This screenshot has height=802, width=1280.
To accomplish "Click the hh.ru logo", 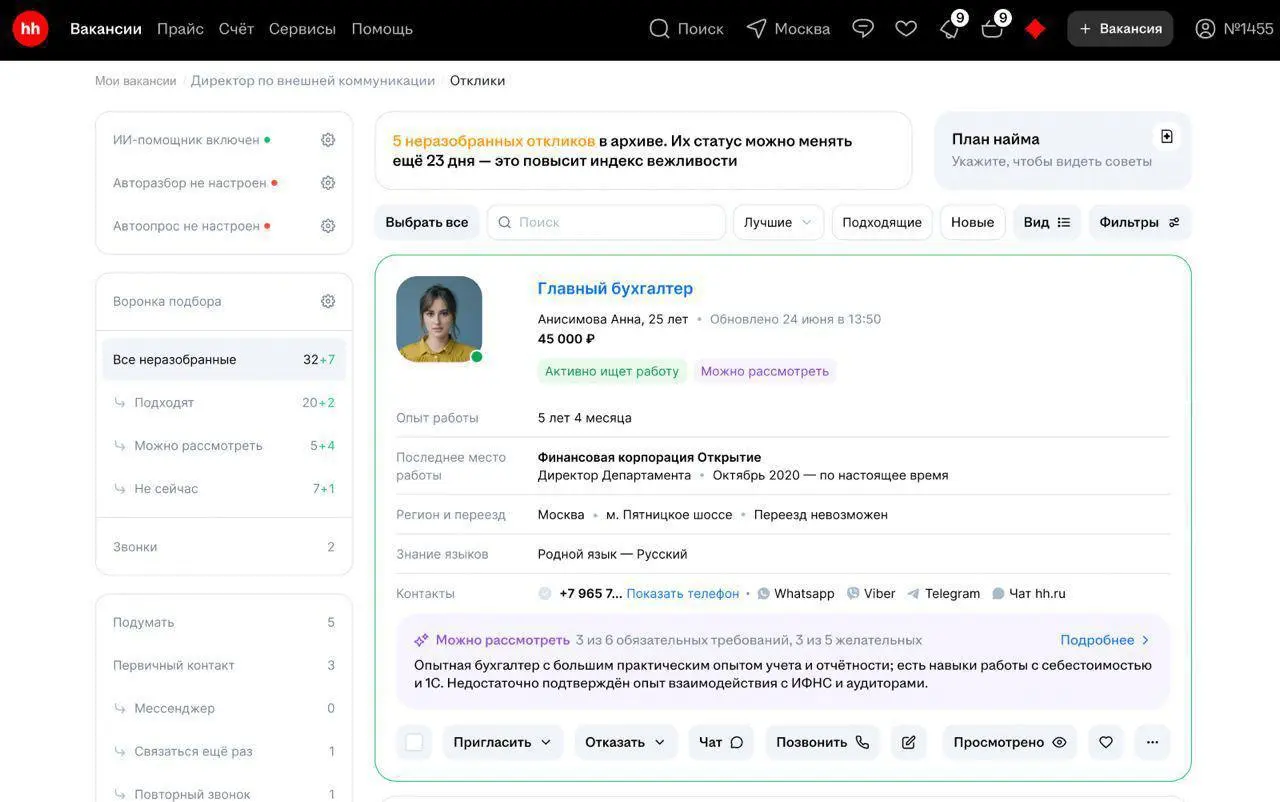I will click(x=29, y=27).
